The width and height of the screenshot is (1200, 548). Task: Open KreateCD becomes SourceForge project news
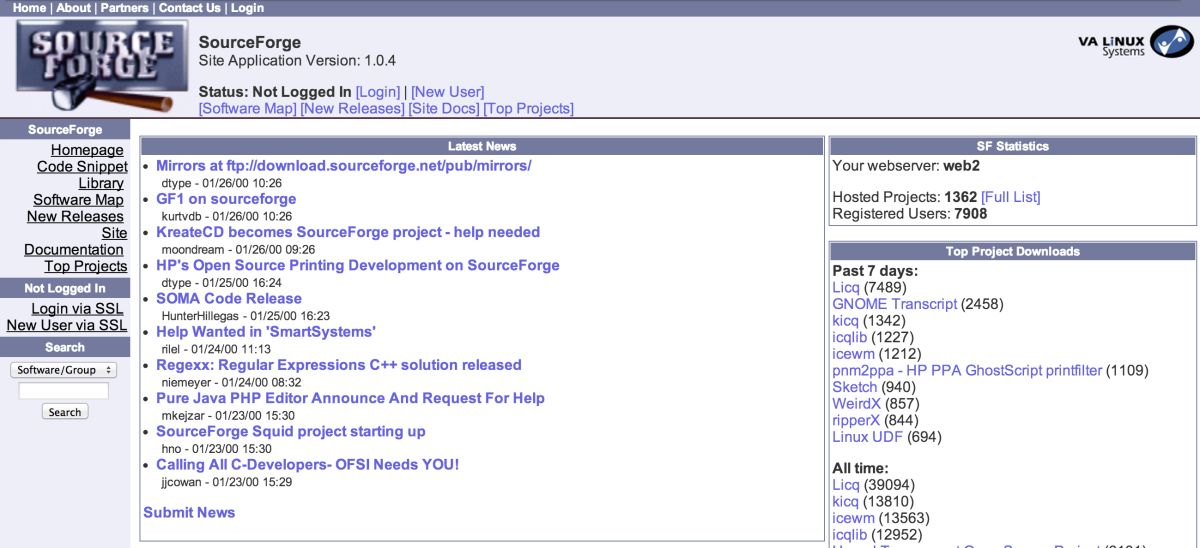348,232
